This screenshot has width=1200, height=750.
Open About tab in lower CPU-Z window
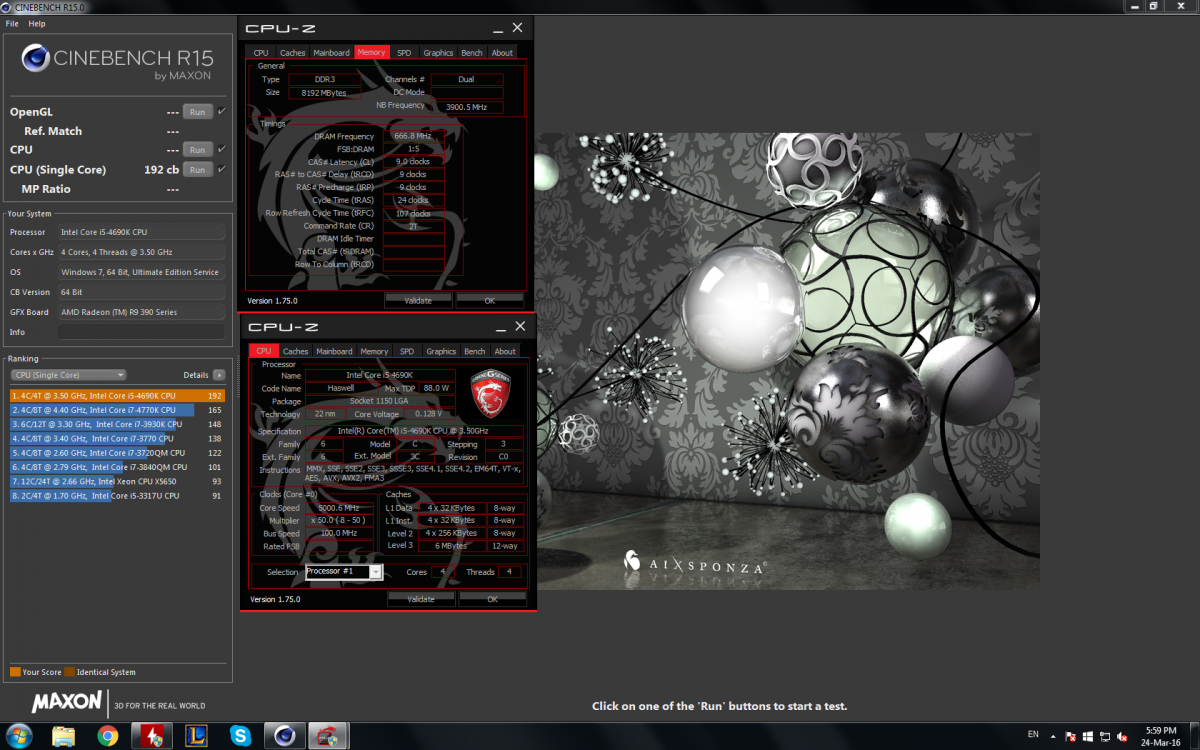[505, 351]
